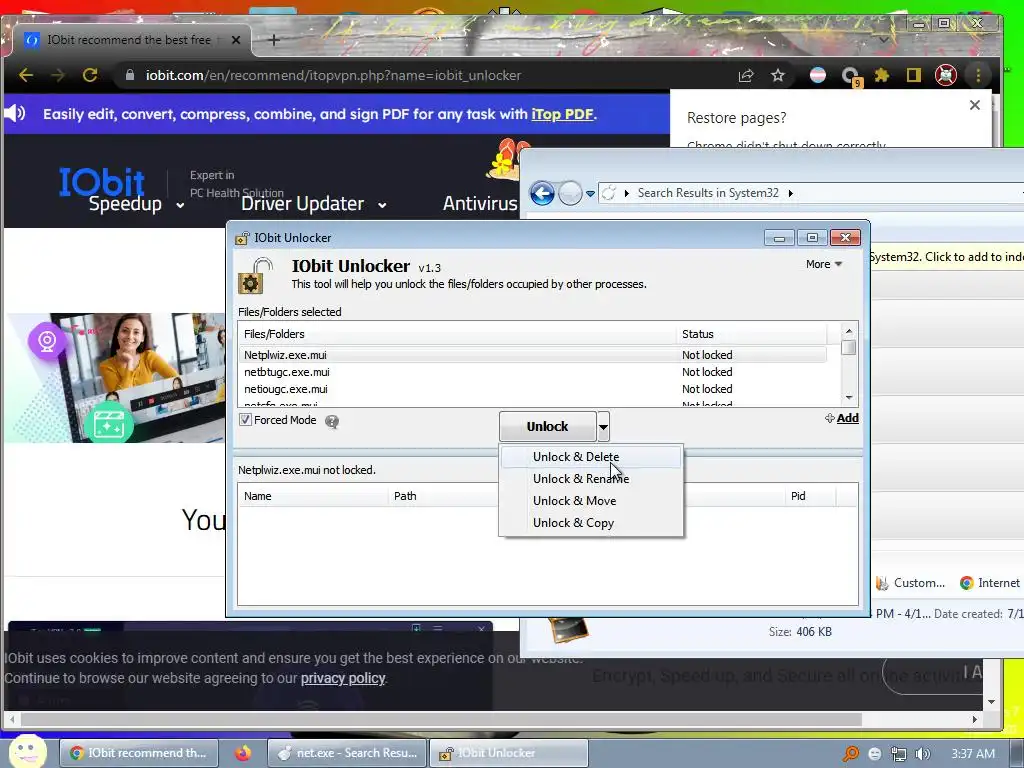Click Explorer window forward arrow button
This screenshot has width=1024, height=768.
click(570, 193)
